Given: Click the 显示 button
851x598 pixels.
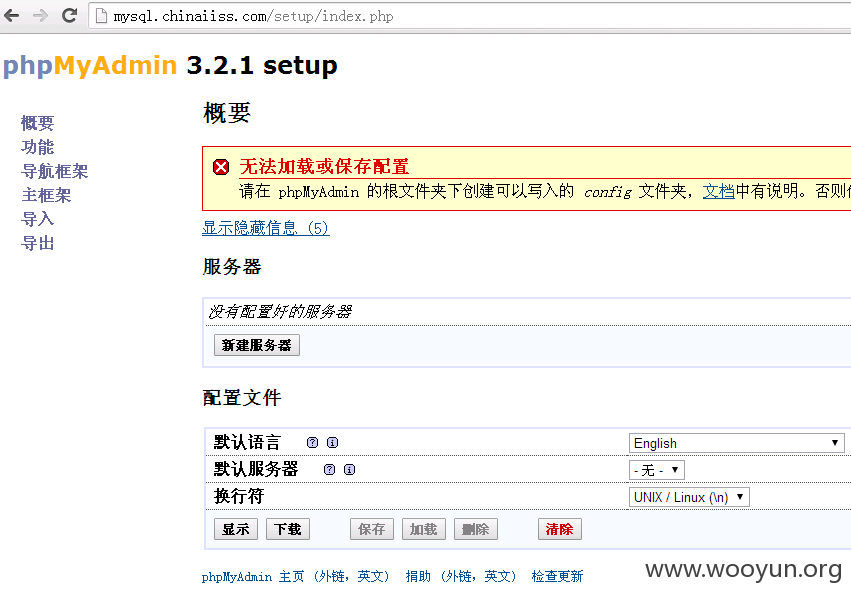Looking at the screenshot, I should 236,529.
